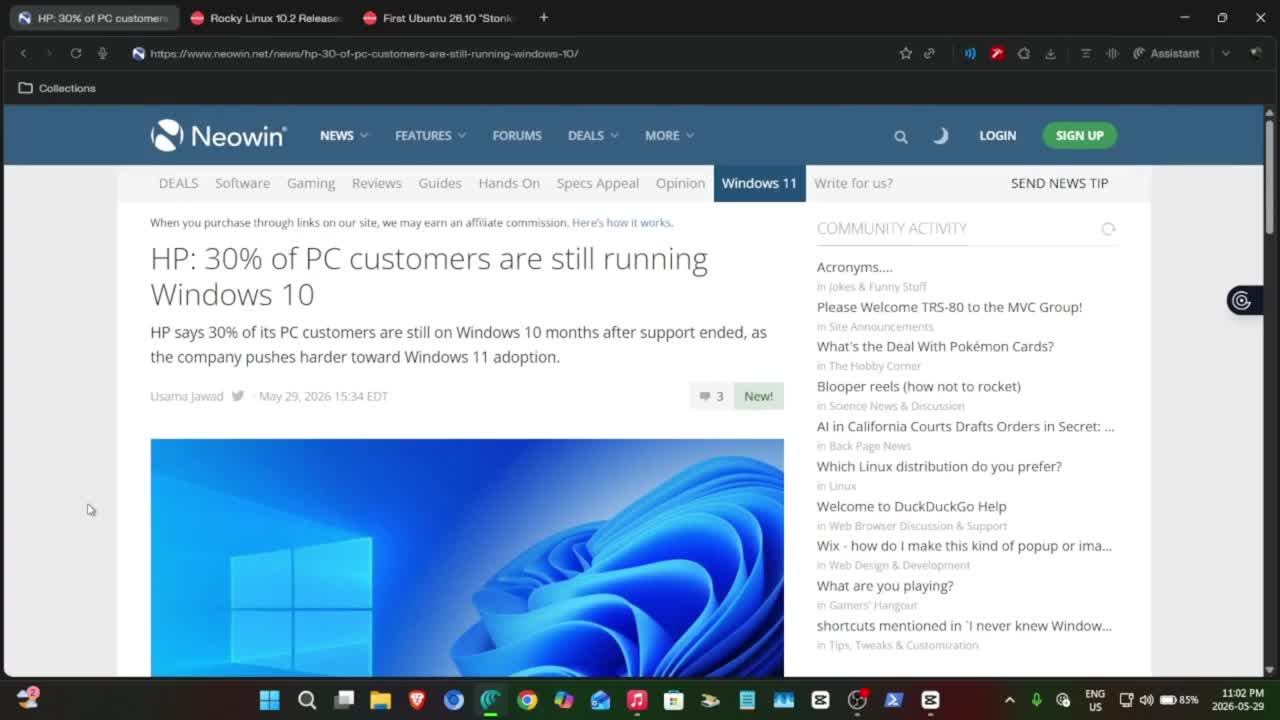Select the Windows 11 highlighted tab
The image size is (1280, 720).
click(x=759, y=183)
